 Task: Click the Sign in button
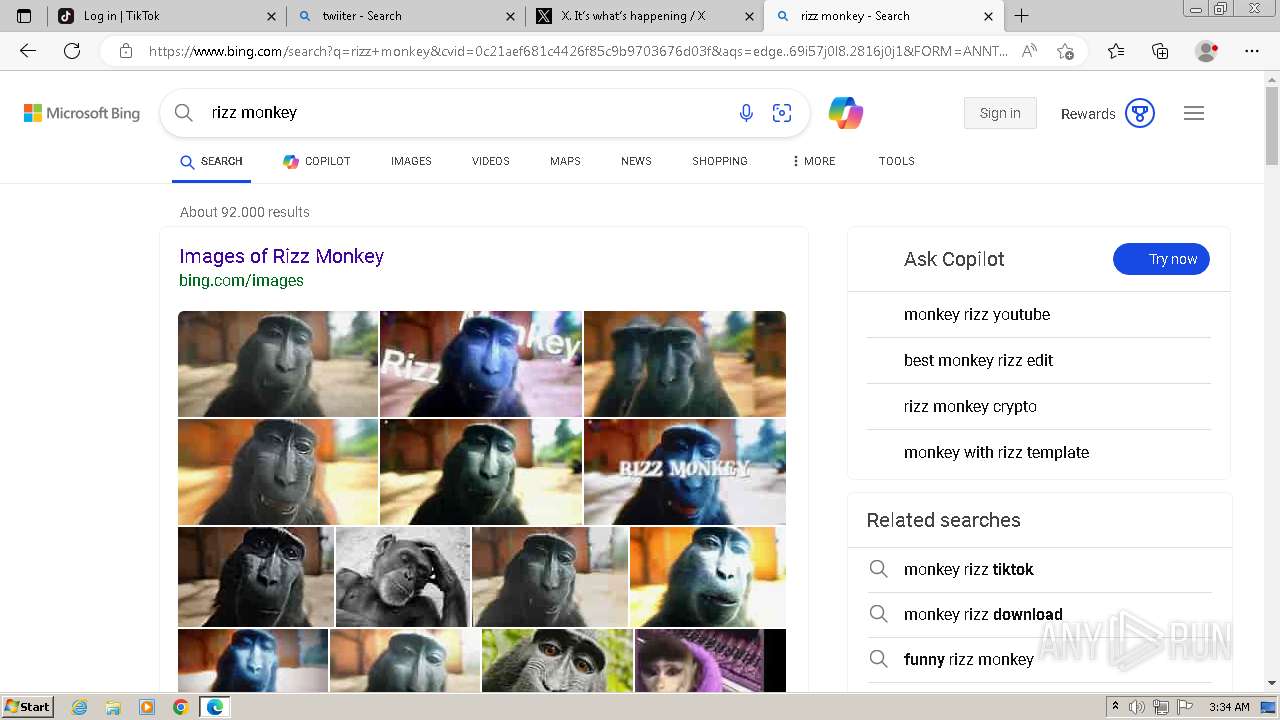click(1000, 113)
